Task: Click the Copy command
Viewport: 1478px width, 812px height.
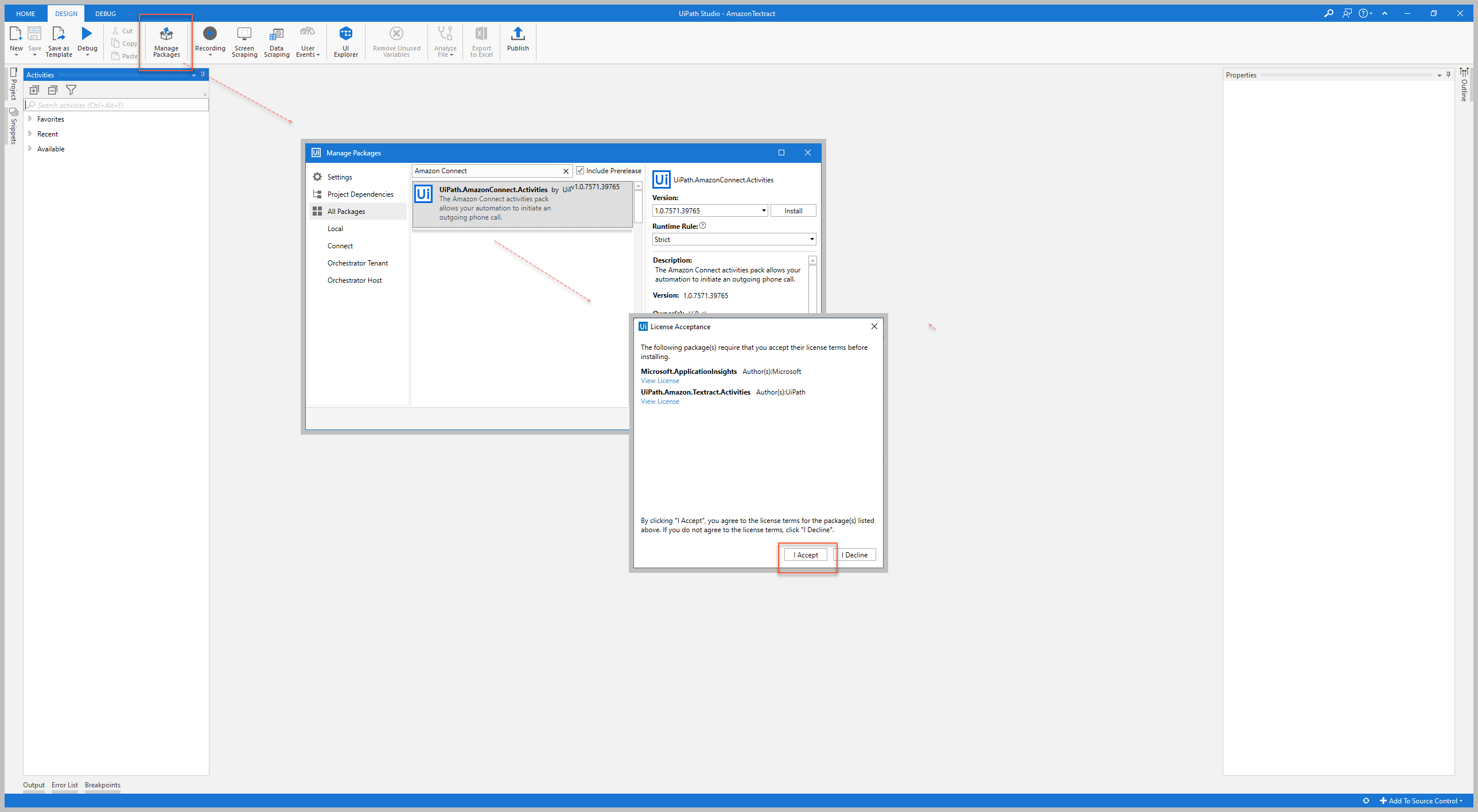Action: pos(125,44)
